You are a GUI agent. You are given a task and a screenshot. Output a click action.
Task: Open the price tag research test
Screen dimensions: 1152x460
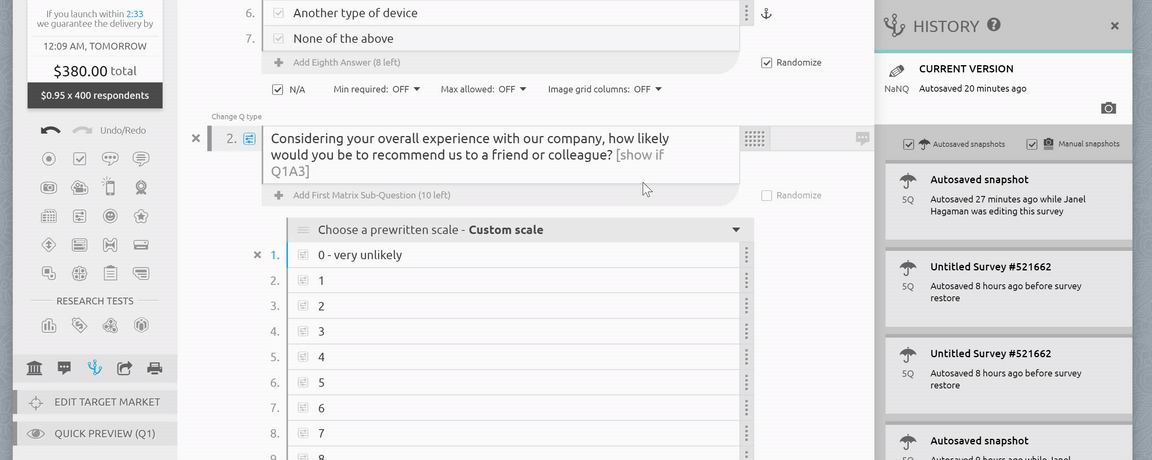point(79,325)
